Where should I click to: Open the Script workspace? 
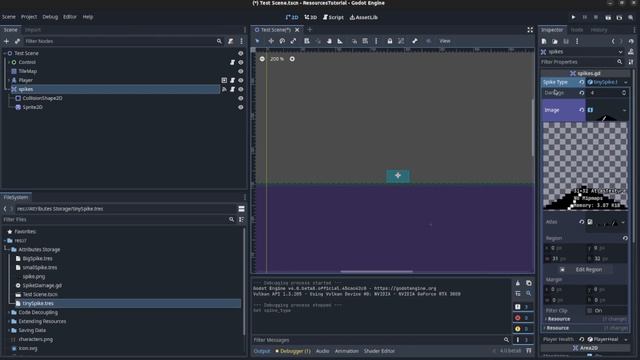coord(333,18)
